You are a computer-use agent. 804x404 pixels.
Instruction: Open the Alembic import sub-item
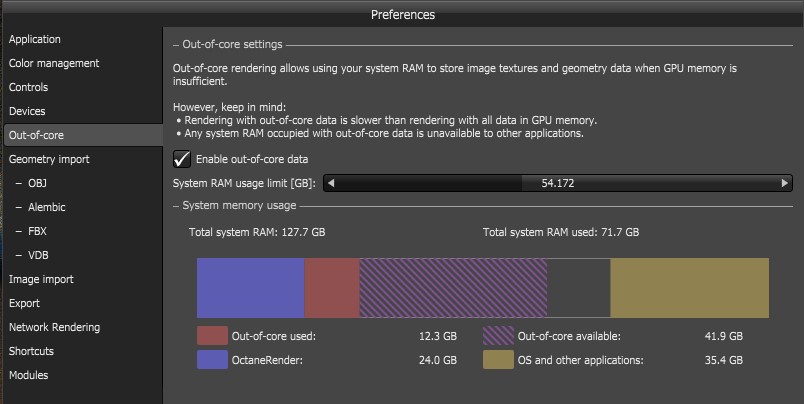coord(46,207)
